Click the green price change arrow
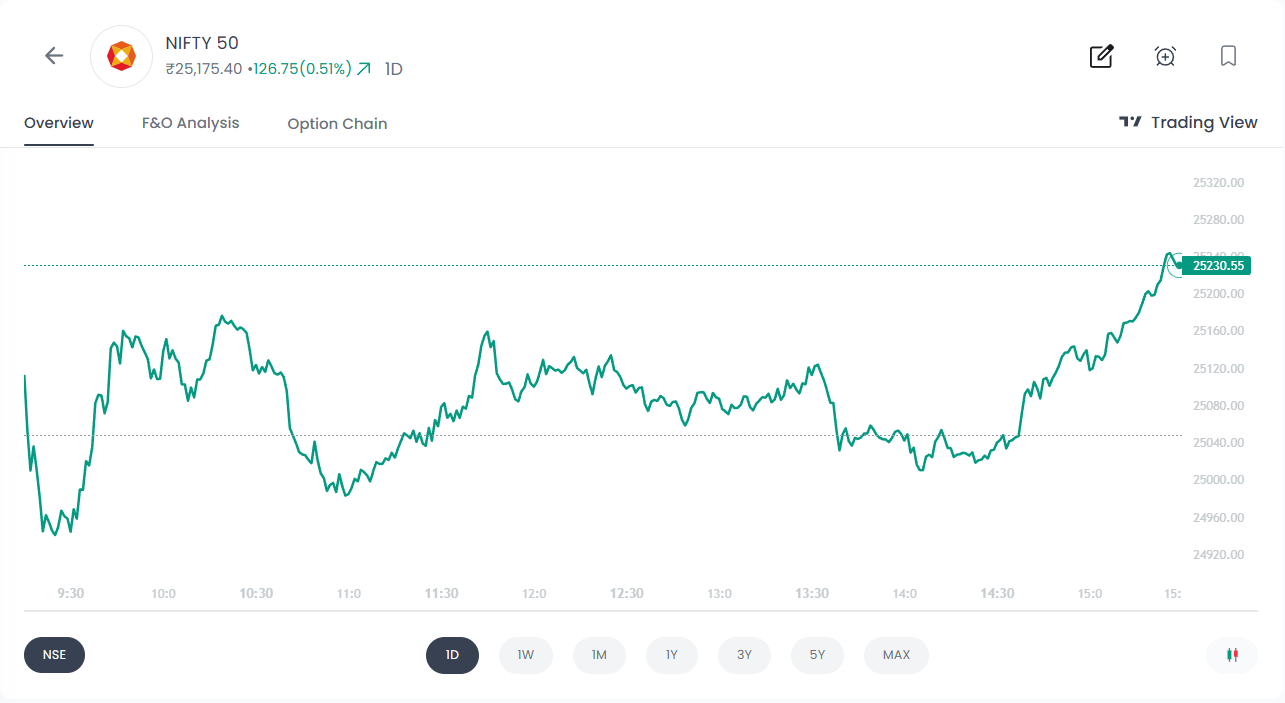Viewport: 1285px width, 703px height. tap(364, 69)
